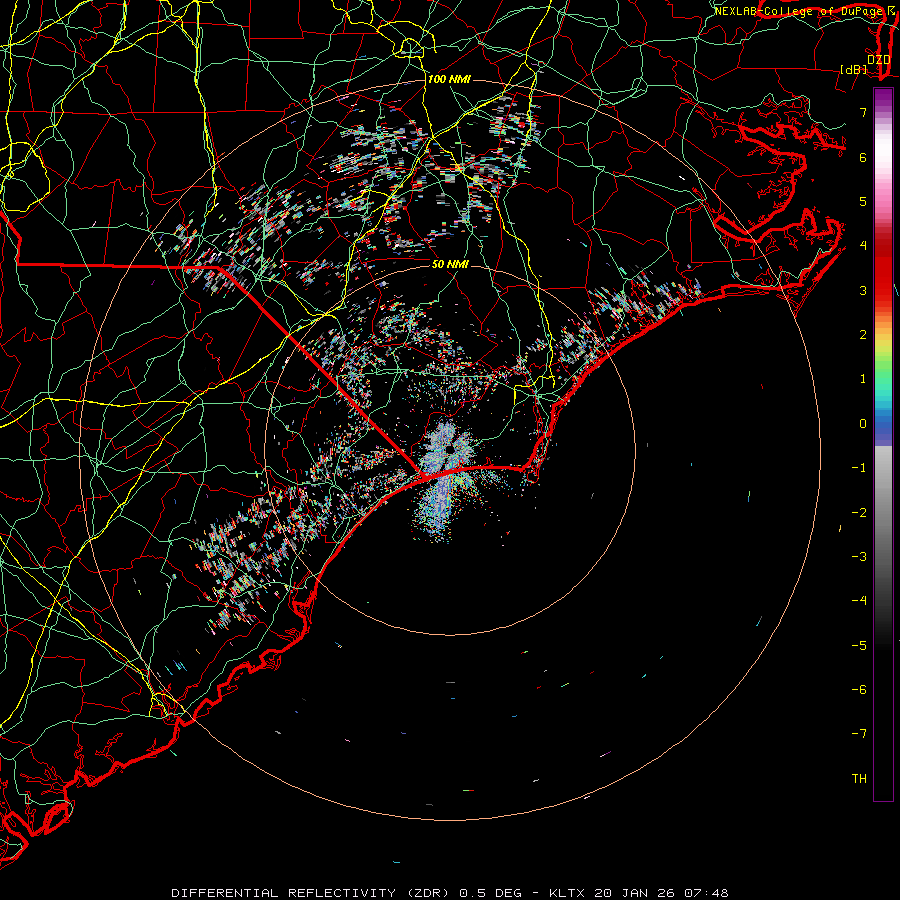Screen dimensions: 900x900
Task: Click the "-2" value on the color scale
Action: click(859, 513)
